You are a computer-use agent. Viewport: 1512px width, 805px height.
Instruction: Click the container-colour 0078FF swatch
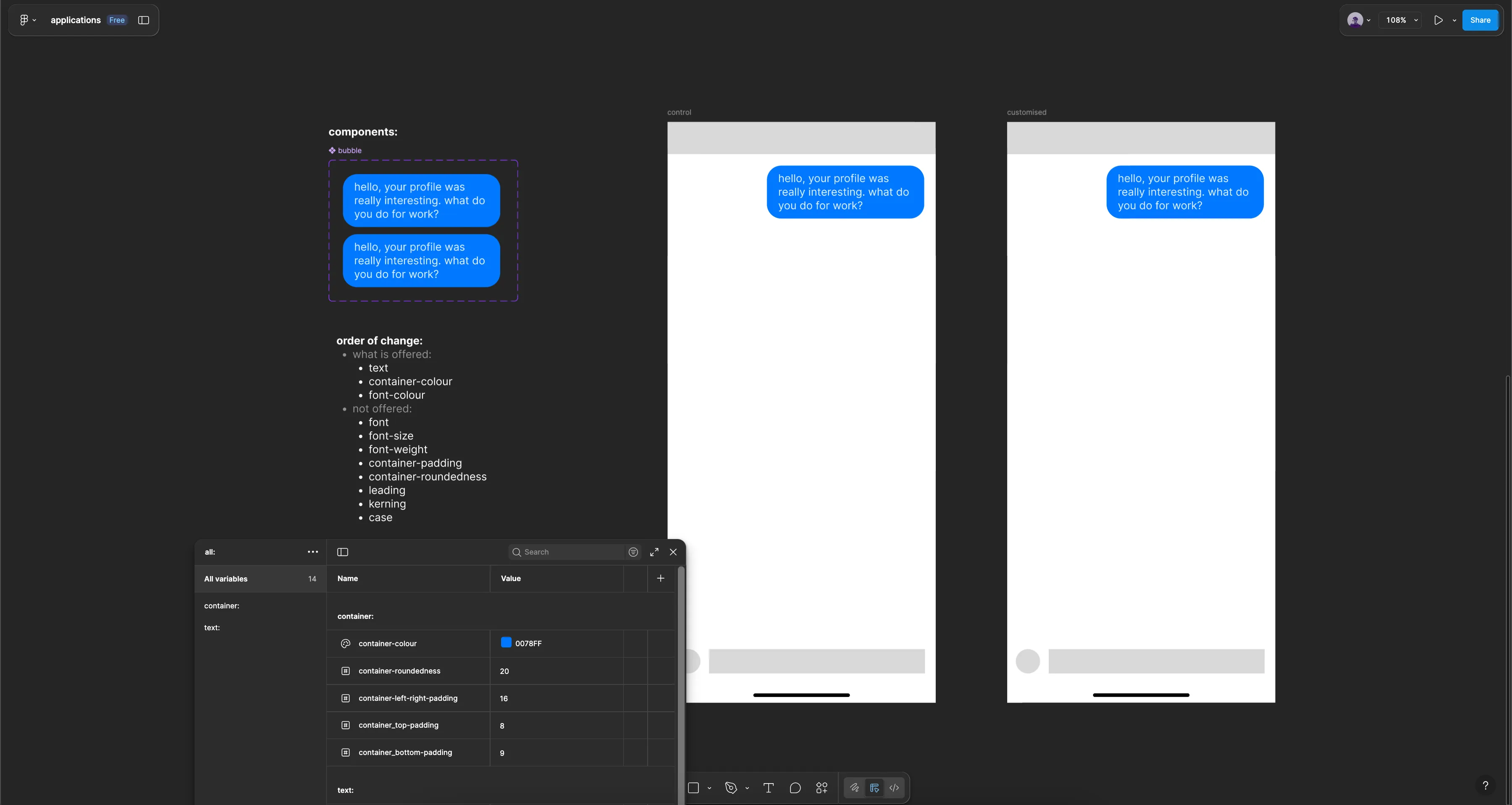click(506, 642)
